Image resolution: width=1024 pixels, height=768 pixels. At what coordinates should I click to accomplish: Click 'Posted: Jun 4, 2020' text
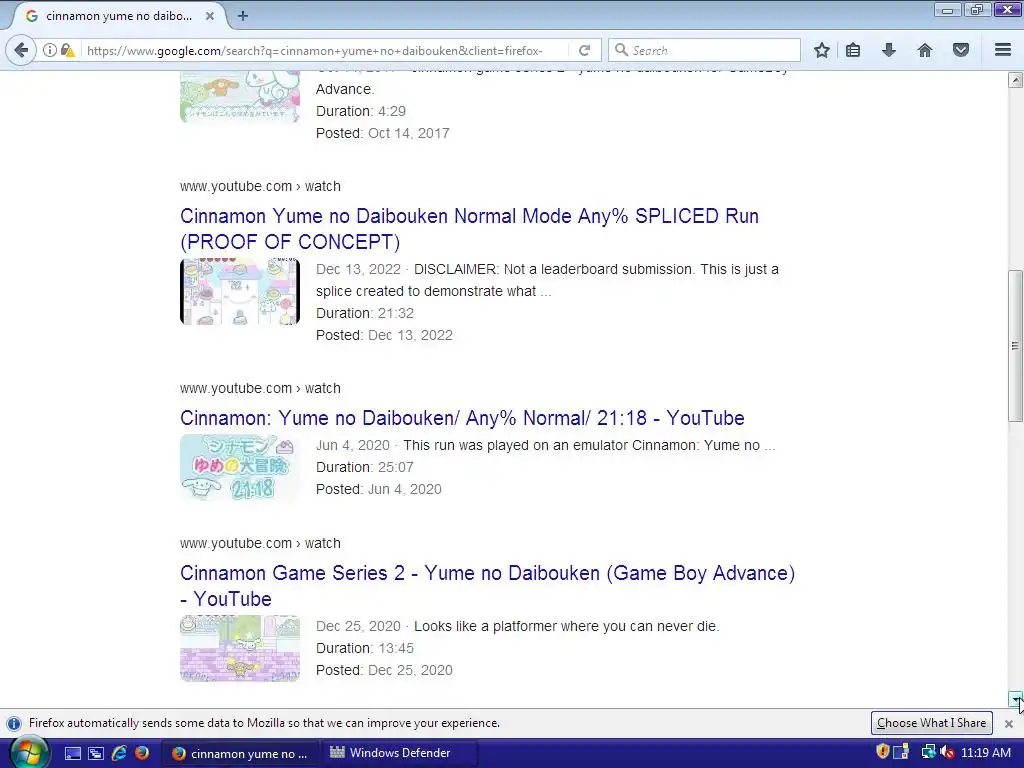(x=379, y=489)
